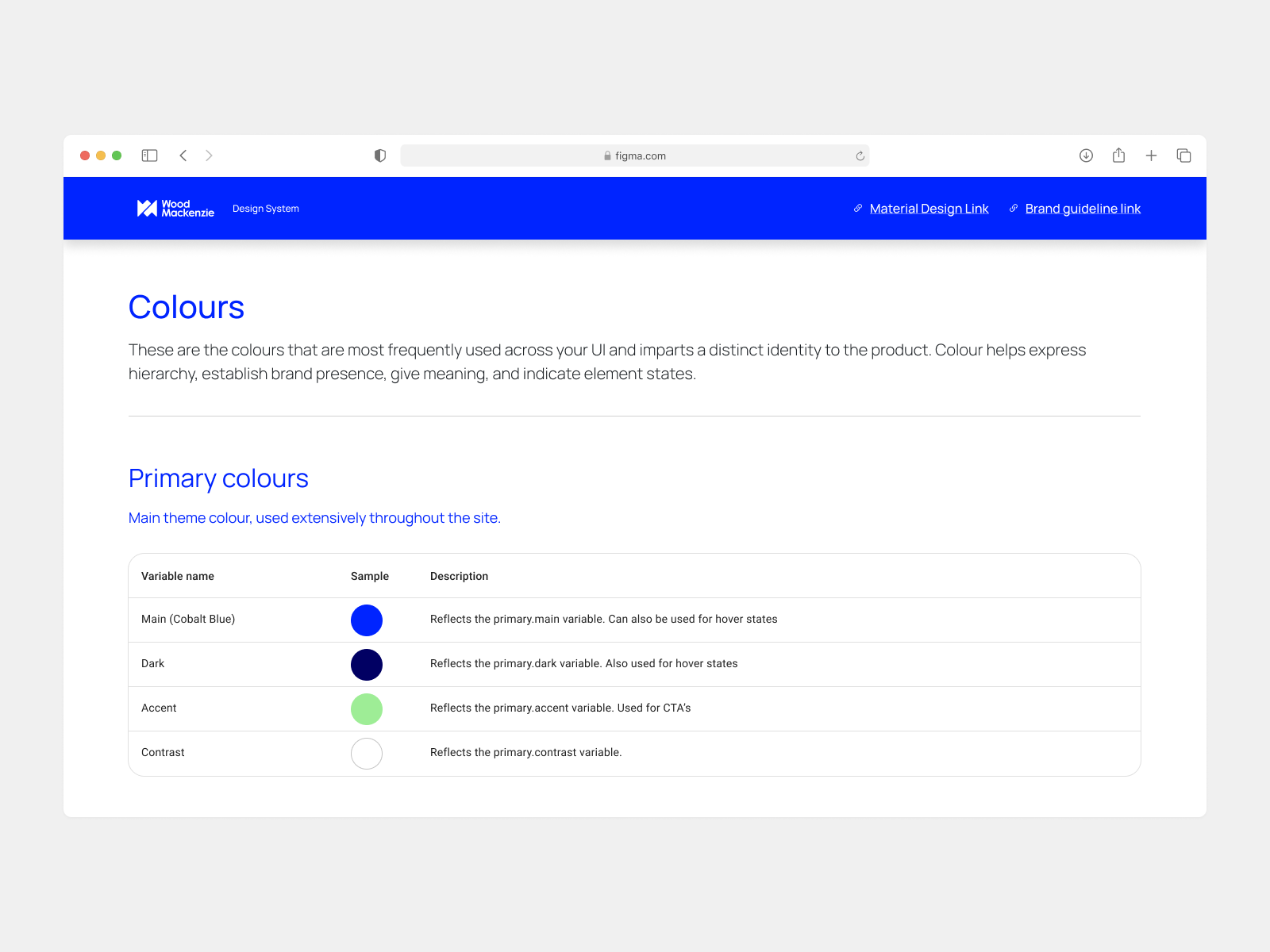
Task: Open the Material Design Link
Action: click(x=929, y=209)
